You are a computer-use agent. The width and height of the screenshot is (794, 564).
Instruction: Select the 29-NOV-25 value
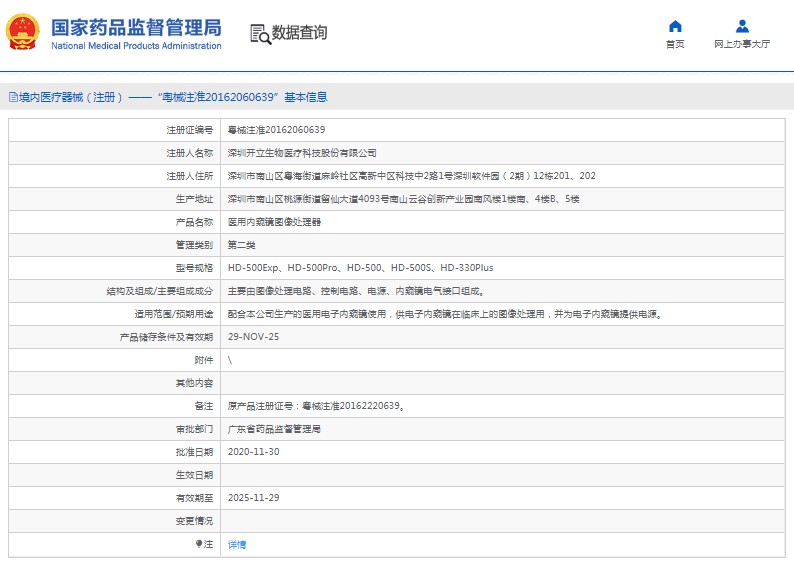click(253, 337)
